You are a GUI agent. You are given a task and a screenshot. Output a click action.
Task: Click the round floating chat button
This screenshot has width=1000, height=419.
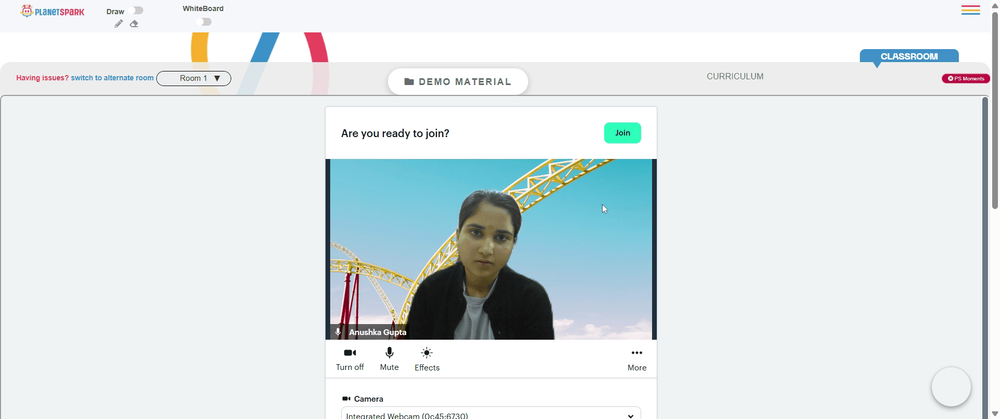951,386
